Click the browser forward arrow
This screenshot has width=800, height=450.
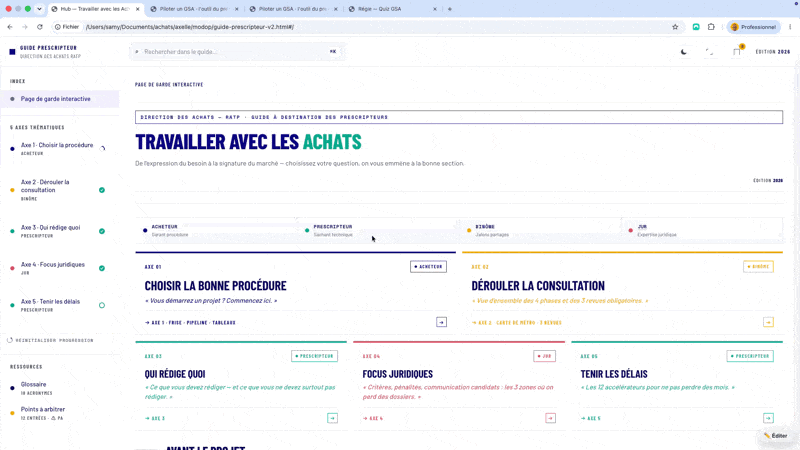tap(24, 27)
